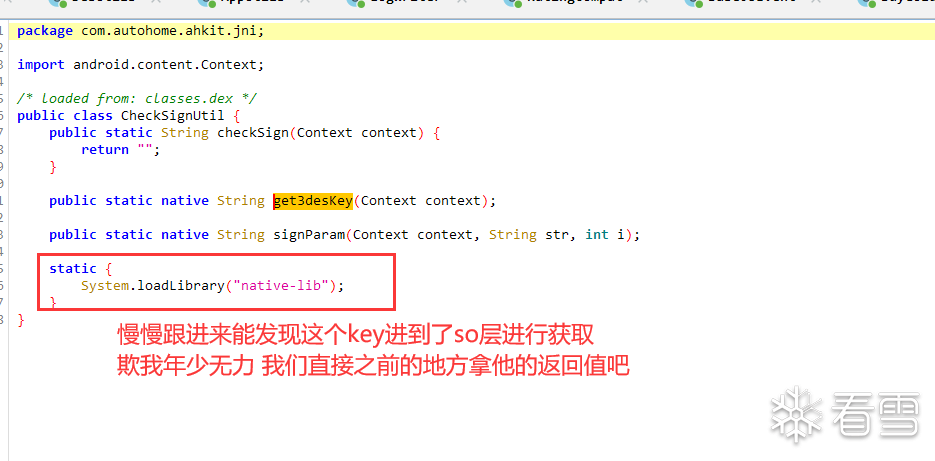Close the App editor tab
The height and width of the screenshot is (461, 935).
coord(305,2)
